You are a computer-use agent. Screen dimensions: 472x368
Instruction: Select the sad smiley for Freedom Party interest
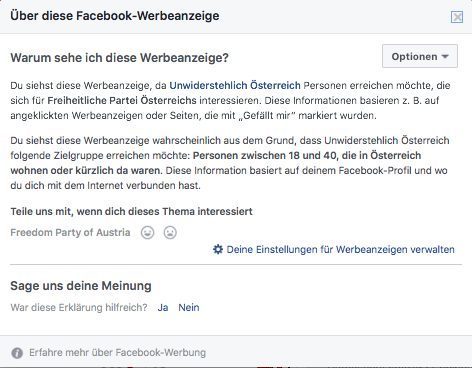tap(170, 232)
